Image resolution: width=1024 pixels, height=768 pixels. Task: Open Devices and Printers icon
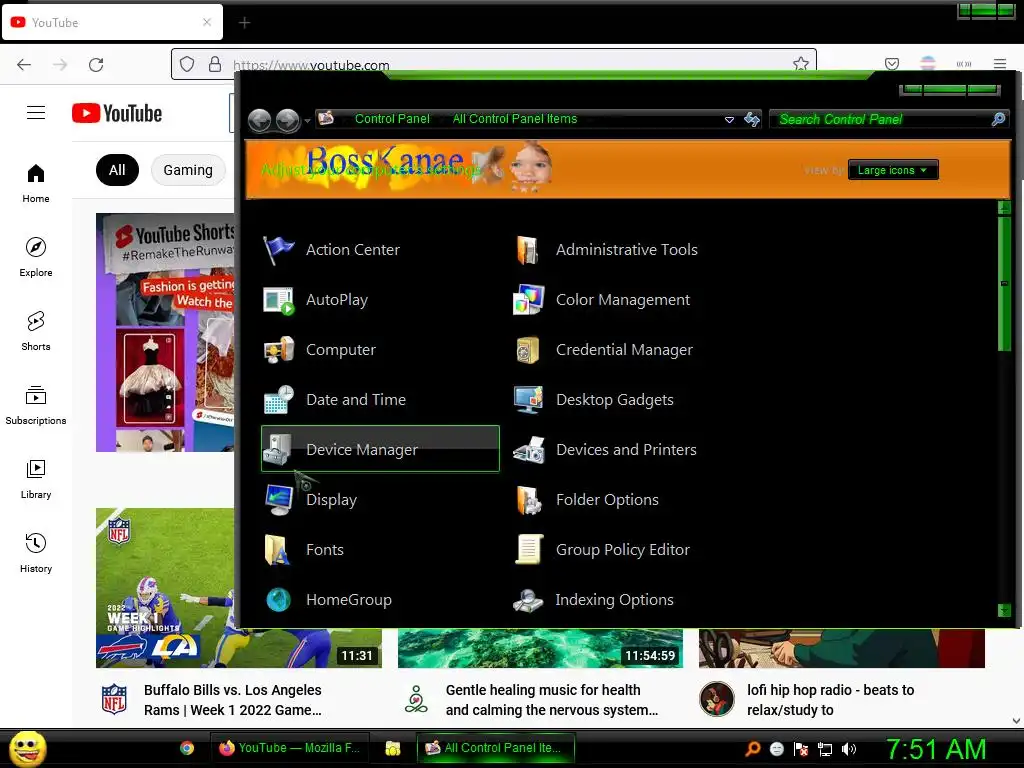528,450
